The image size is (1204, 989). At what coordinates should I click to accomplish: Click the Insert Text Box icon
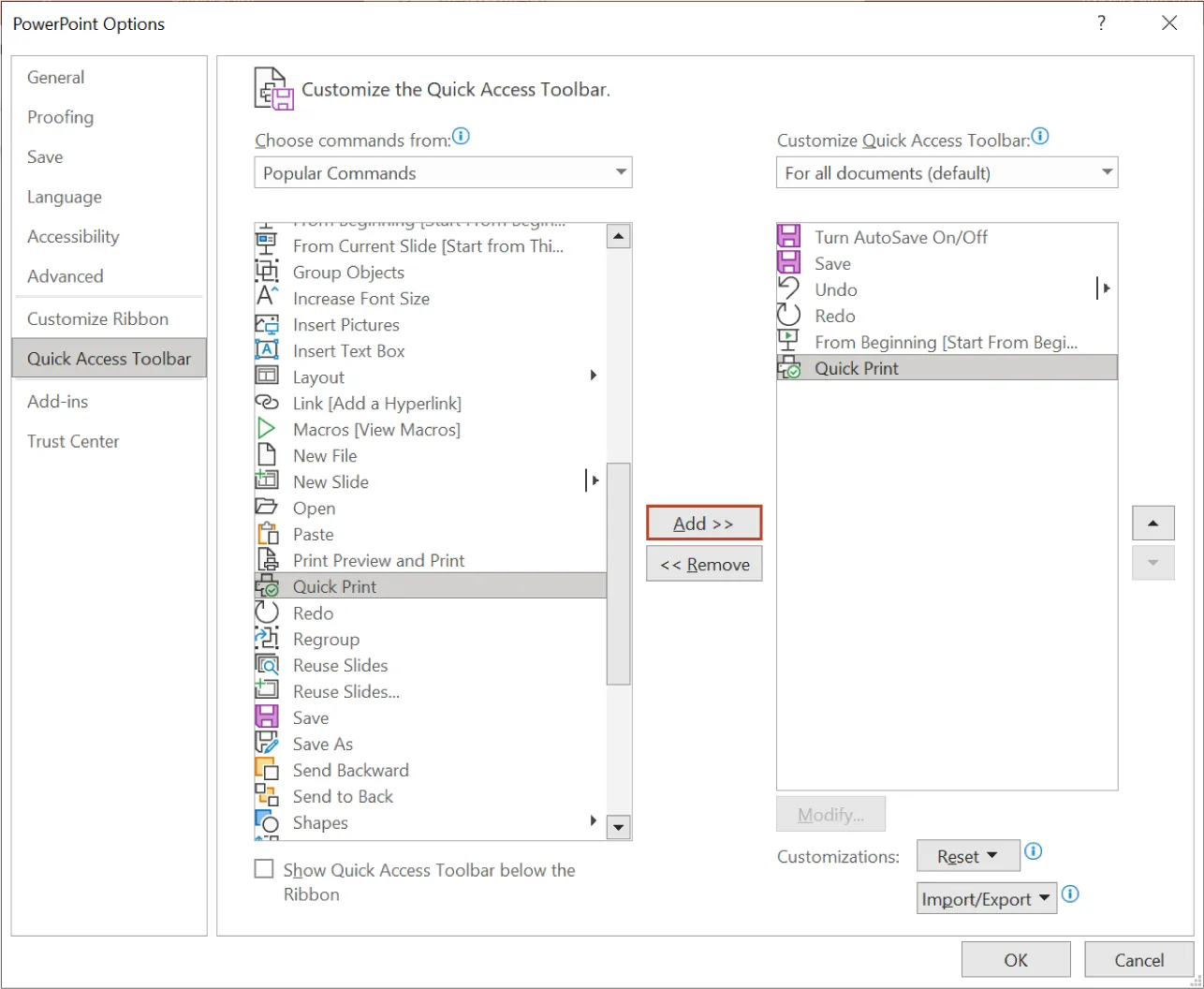(x=267, y=350)
